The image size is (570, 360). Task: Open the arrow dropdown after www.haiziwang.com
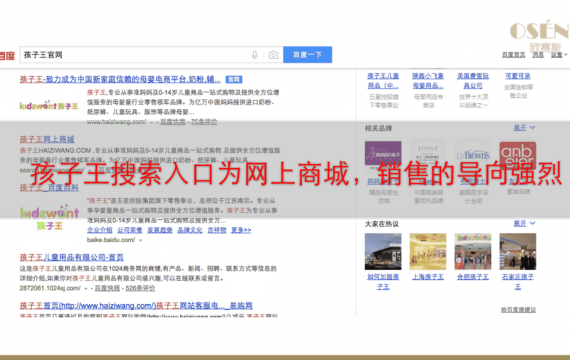click(151, 122)
